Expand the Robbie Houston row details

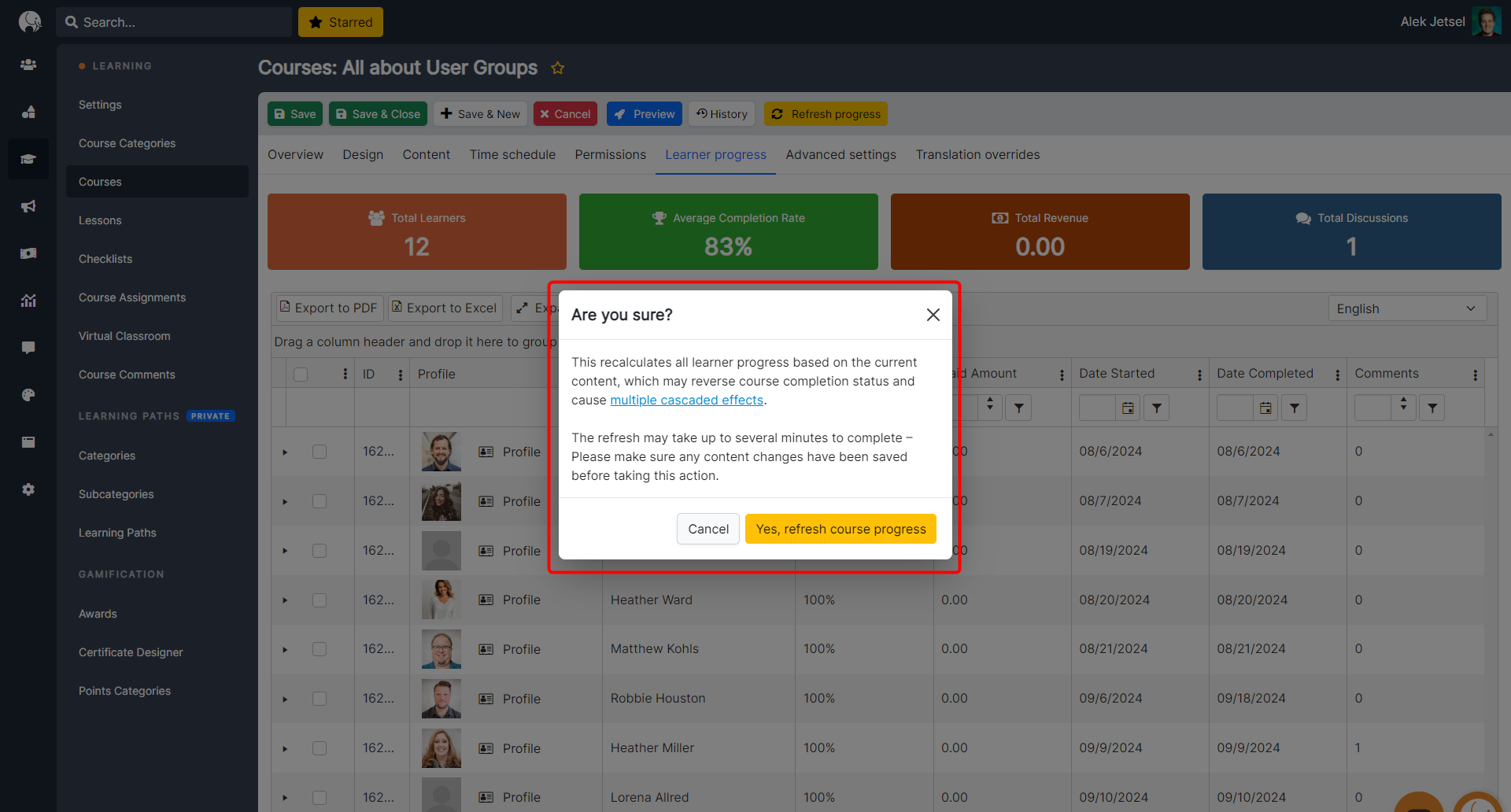[285, 699]
